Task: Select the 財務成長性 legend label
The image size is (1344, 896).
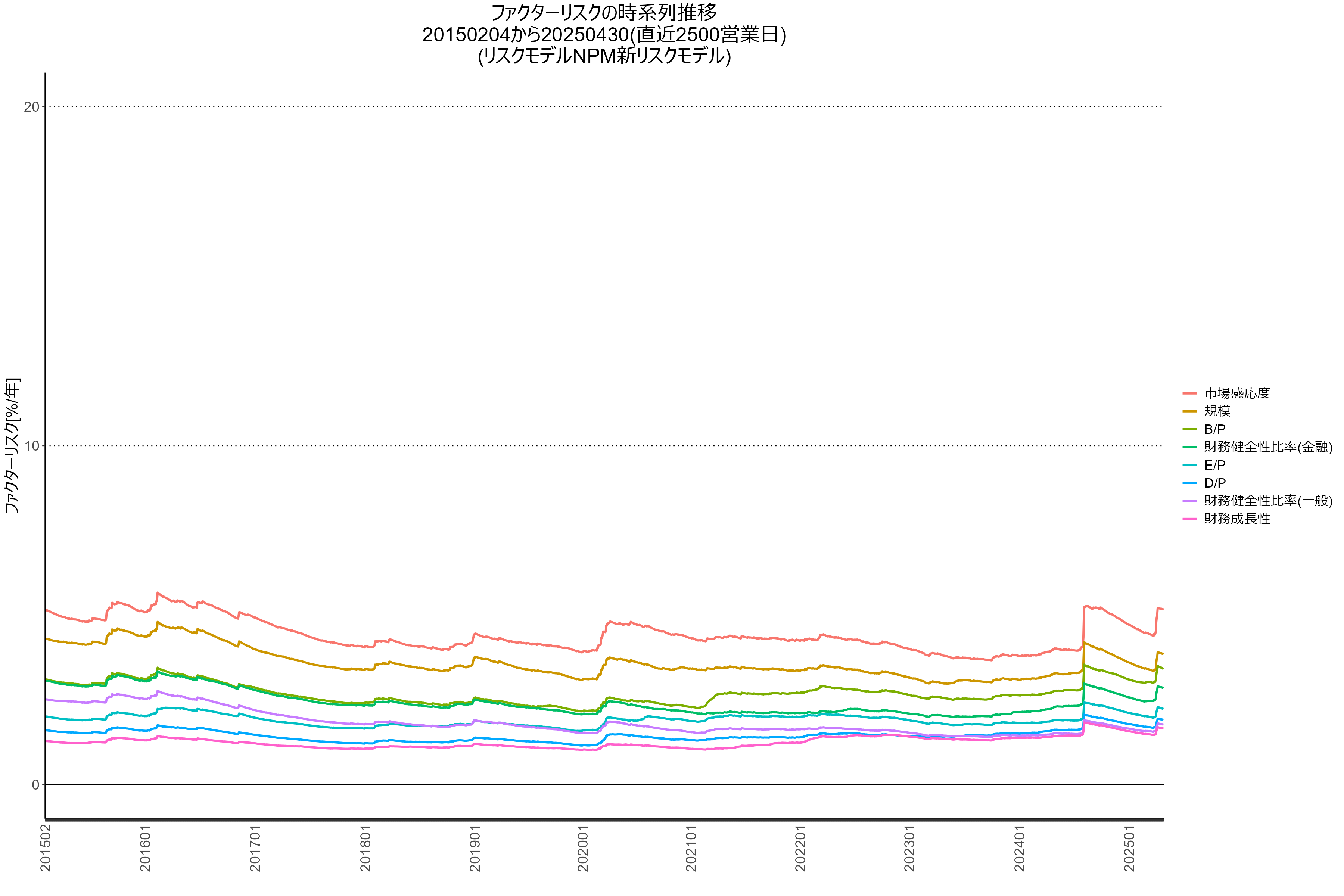Action: click(1237, 519)
